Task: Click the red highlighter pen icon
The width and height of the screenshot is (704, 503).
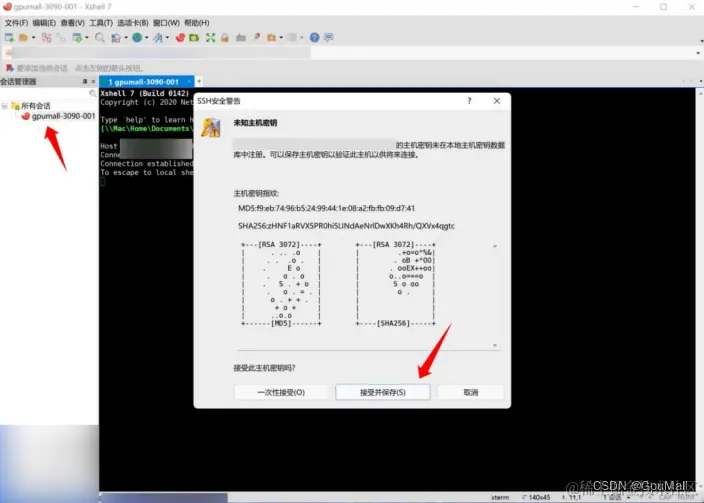Action: (x=256, y=37)
